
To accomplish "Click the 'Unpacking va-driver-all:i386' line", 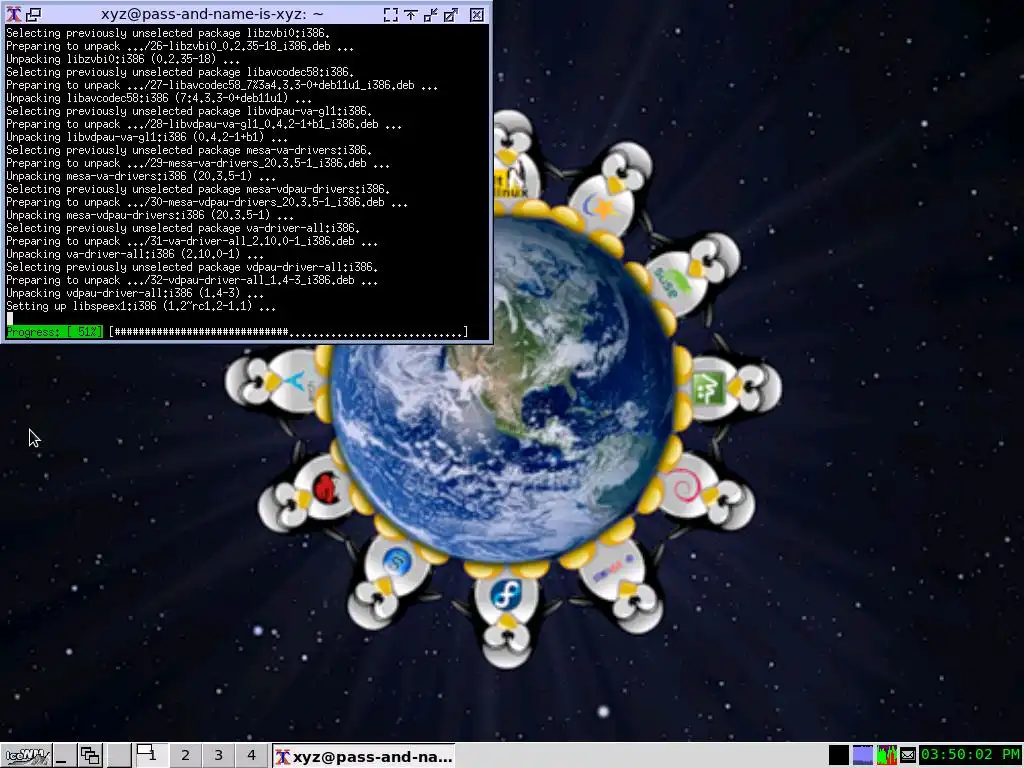I will [135, 254].
